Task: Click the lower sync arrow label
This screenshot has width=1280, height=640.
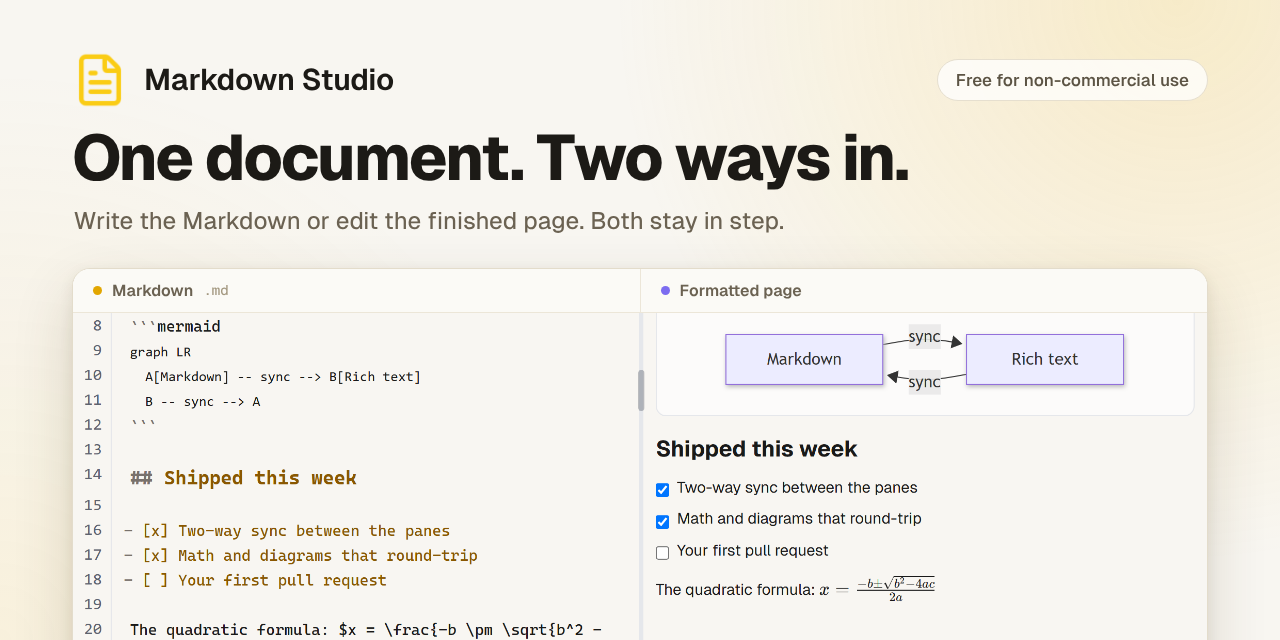Action: 925,381
